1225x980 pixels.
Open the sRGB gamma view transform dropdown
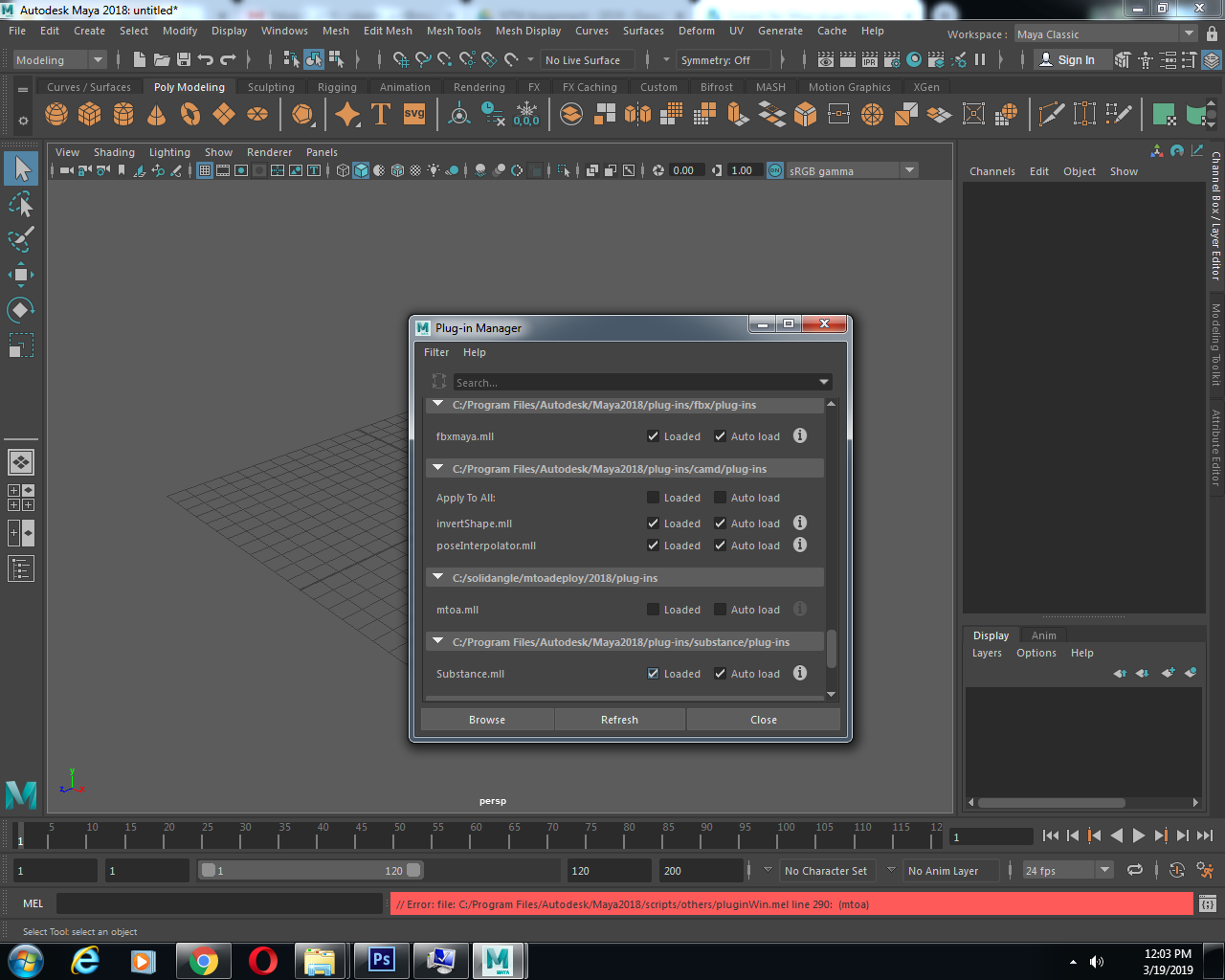tap(852, 170)
